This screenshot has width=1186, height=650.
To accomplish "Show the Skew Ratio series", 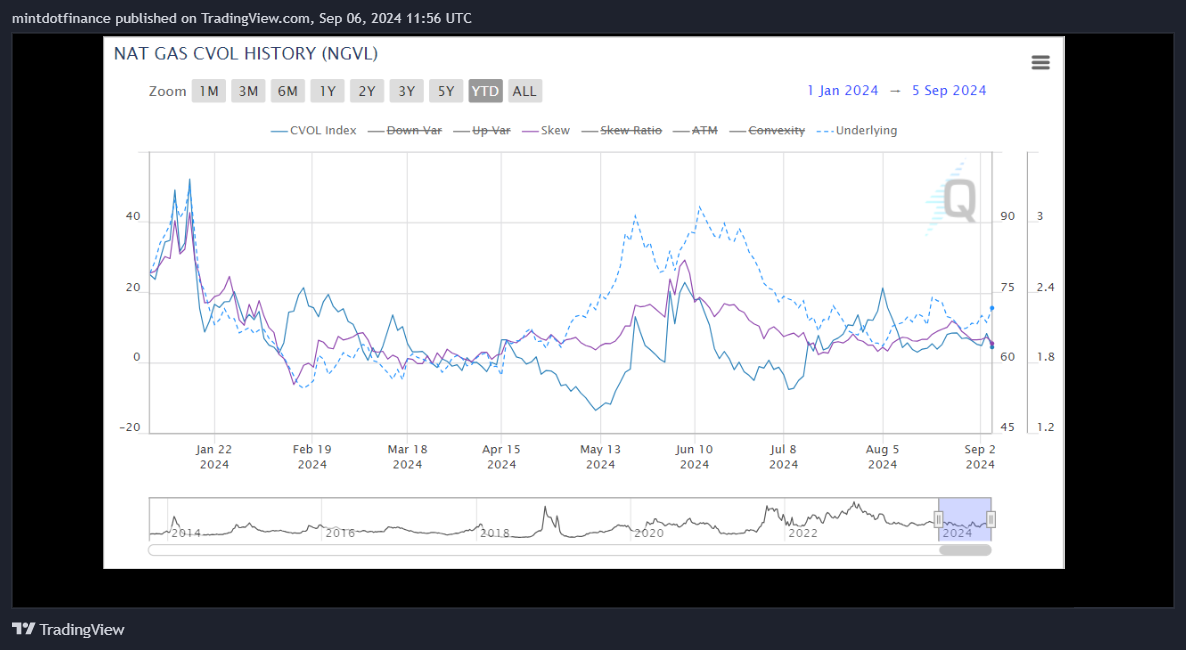I will [622, 130].
